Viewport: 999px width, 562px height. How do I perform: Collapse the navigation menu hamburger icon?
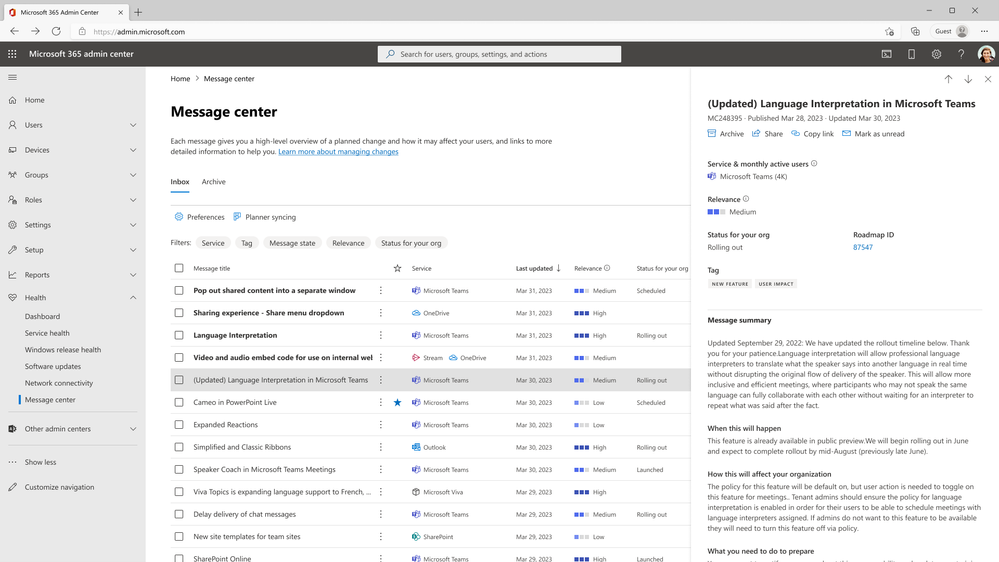point(12,78)
